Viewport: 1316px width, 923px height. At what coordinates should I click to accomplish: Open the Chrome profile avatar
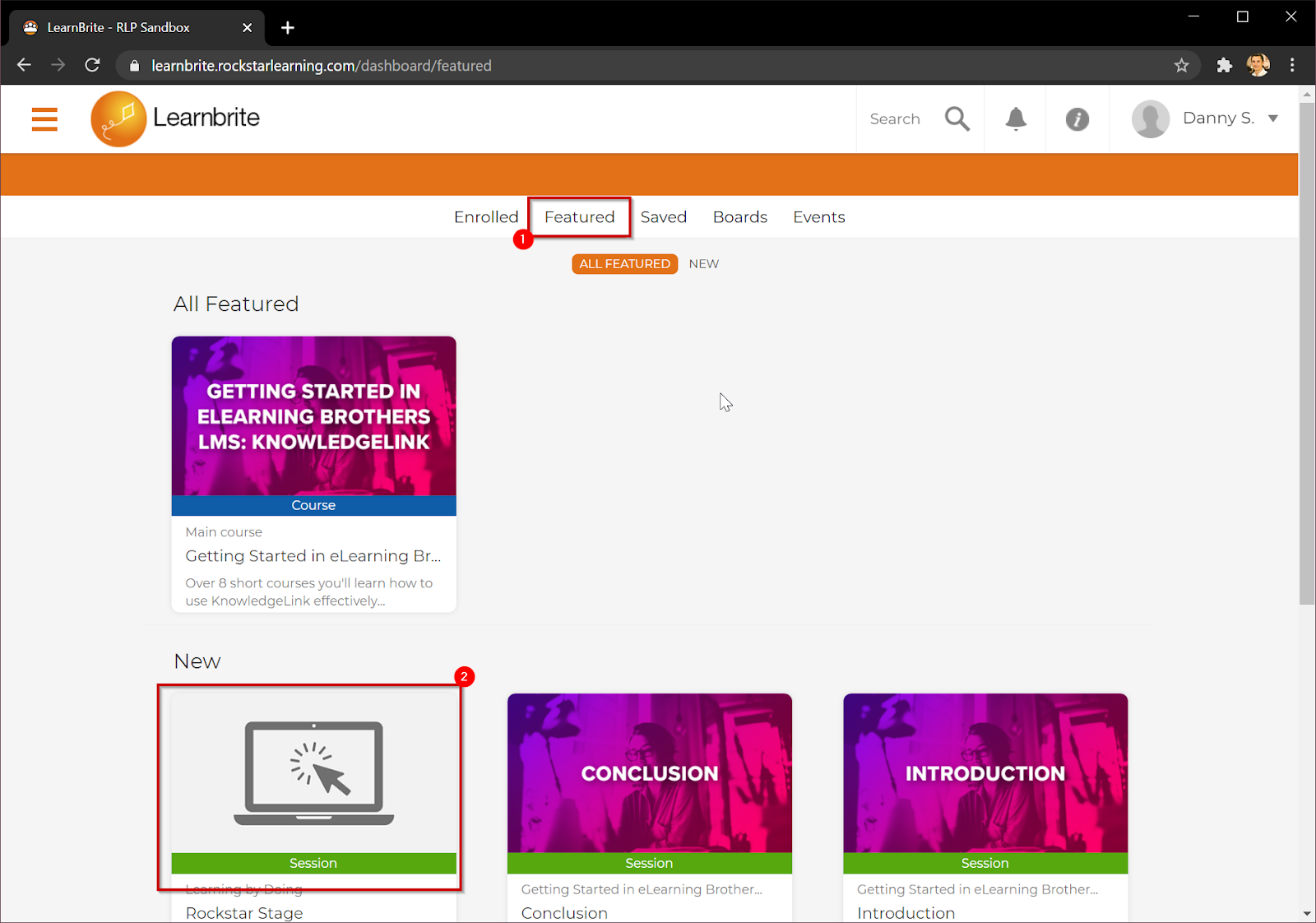pyautogui.click(x=1258, y=65)
